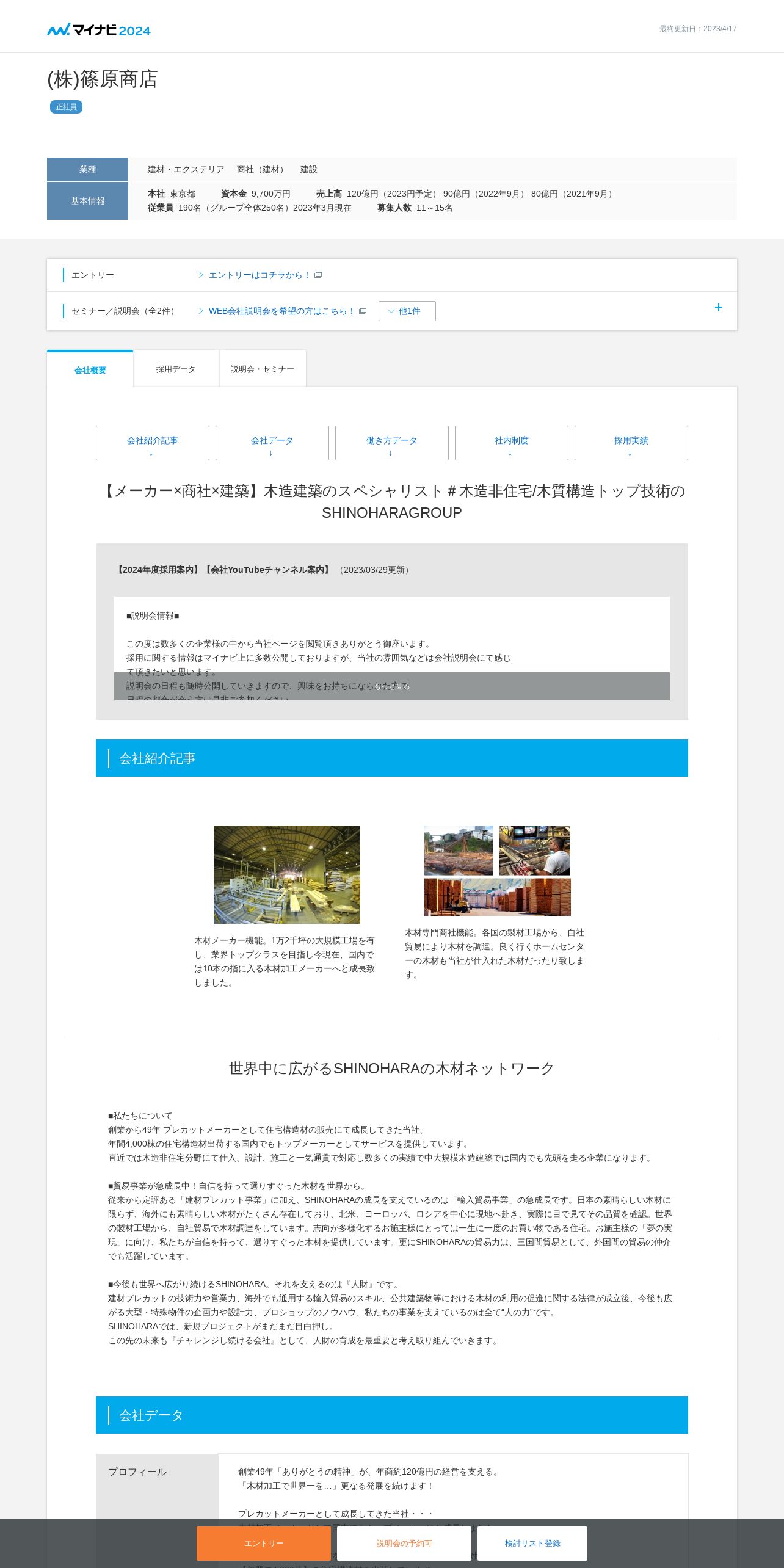Expand seminar panel with plus icon
Image resolution: width=784 pixels, height=1568 pixels.
719,307
